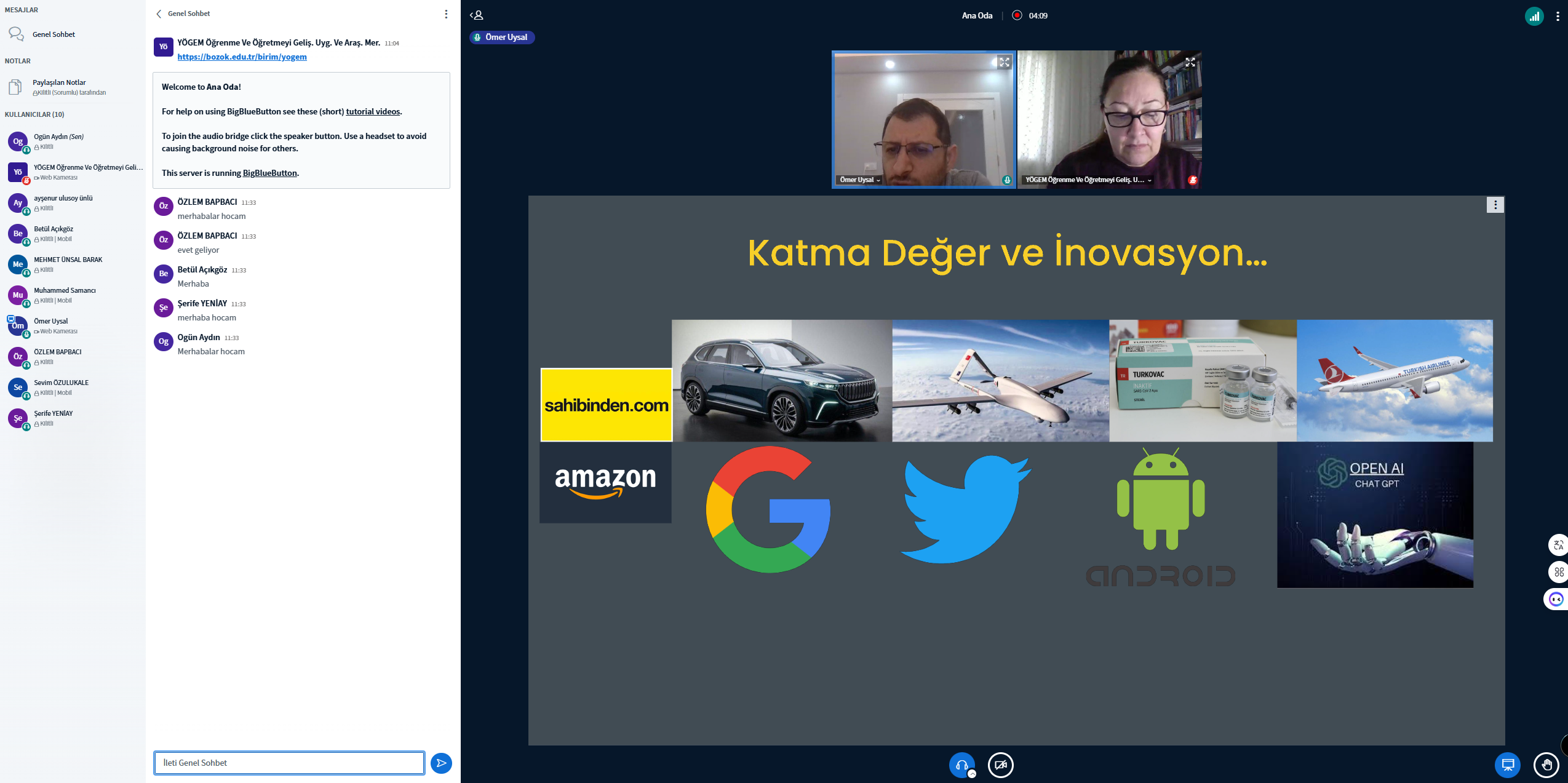The width and height of the screenshot is (1568, 783).
Task: Toggle share webcam button
Action: (x=1000, y=765)
